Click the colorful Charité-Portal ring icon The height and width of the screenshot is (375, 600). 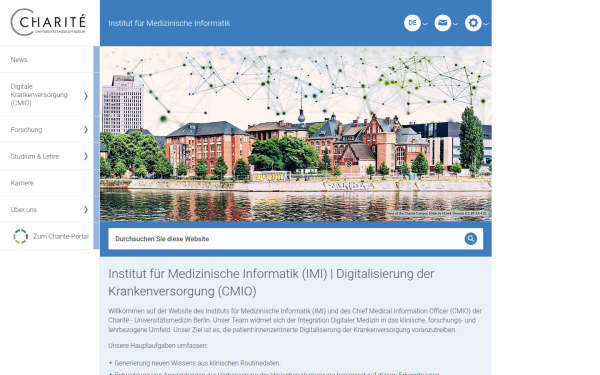tap(21, 236)
